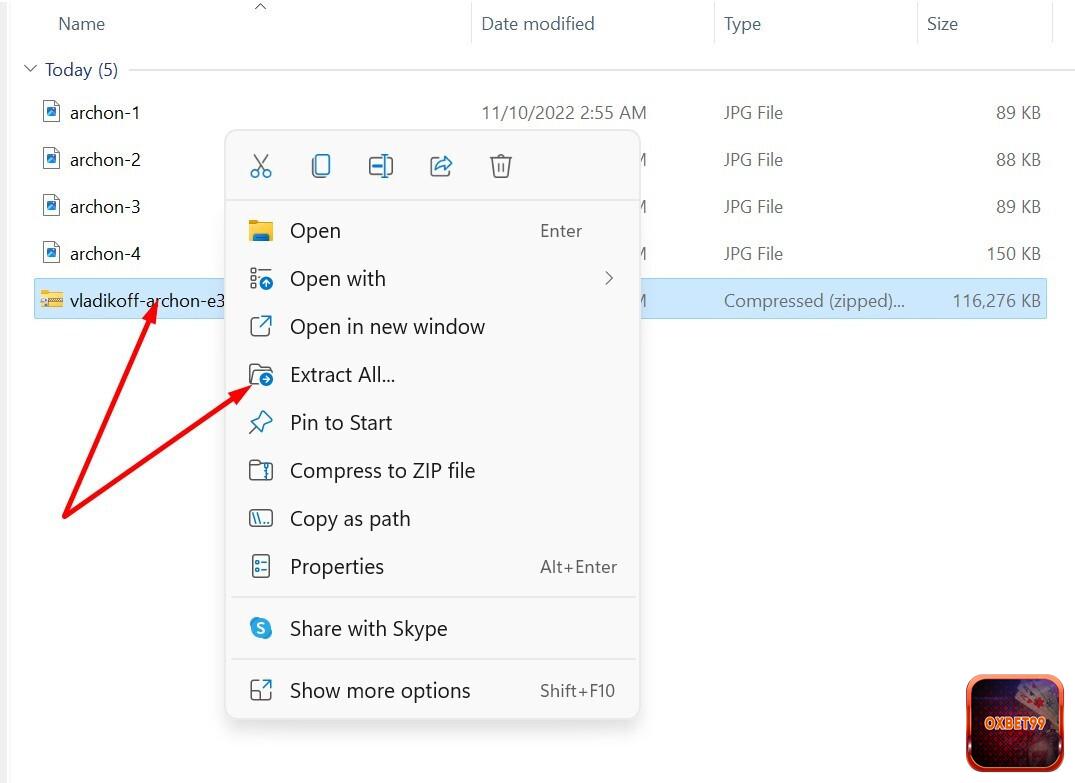The height and width of the screenshot is (783, 1075).
Task: Click the Open with submenu arrow
Action: point(609,278)
